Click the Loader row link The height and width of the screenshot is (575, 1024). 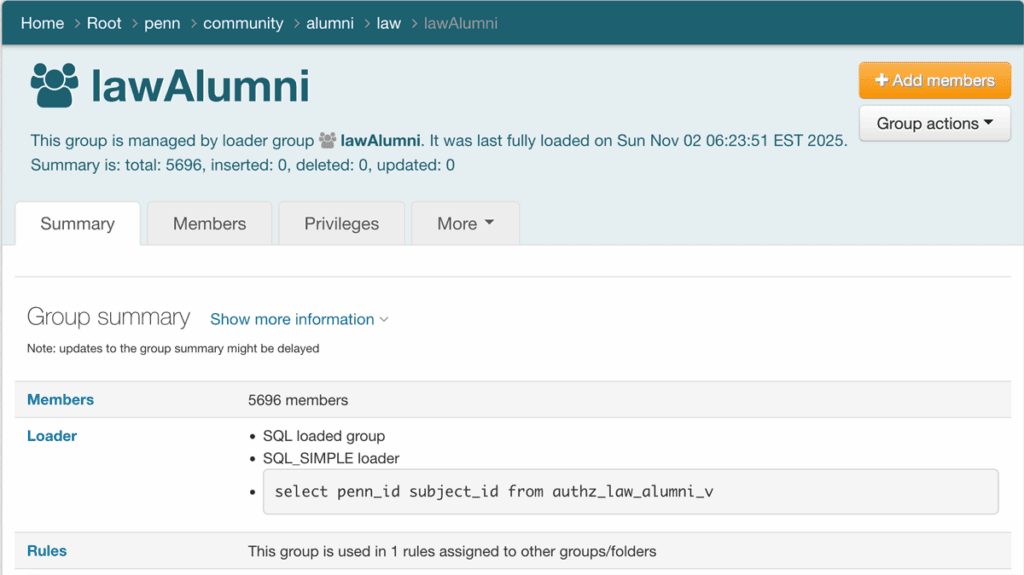pyautogui.click(x=52, y=436)
